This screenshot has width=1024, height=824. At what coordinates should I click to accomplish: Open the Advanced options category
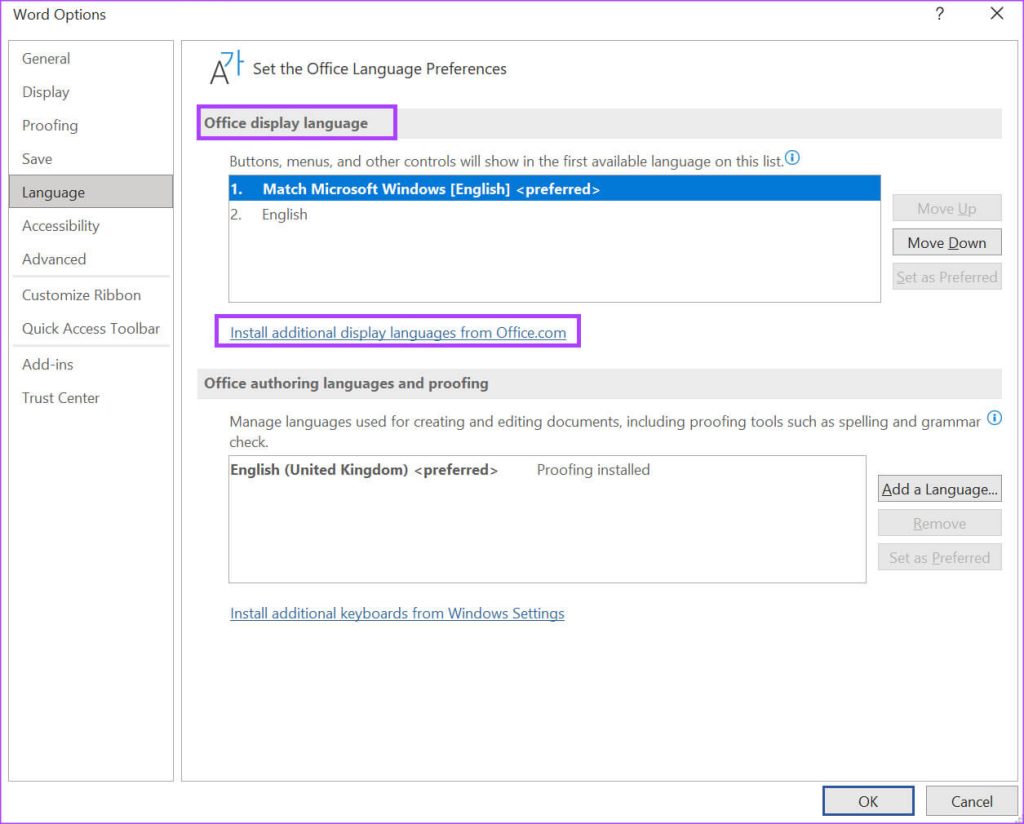click(91, 259)
